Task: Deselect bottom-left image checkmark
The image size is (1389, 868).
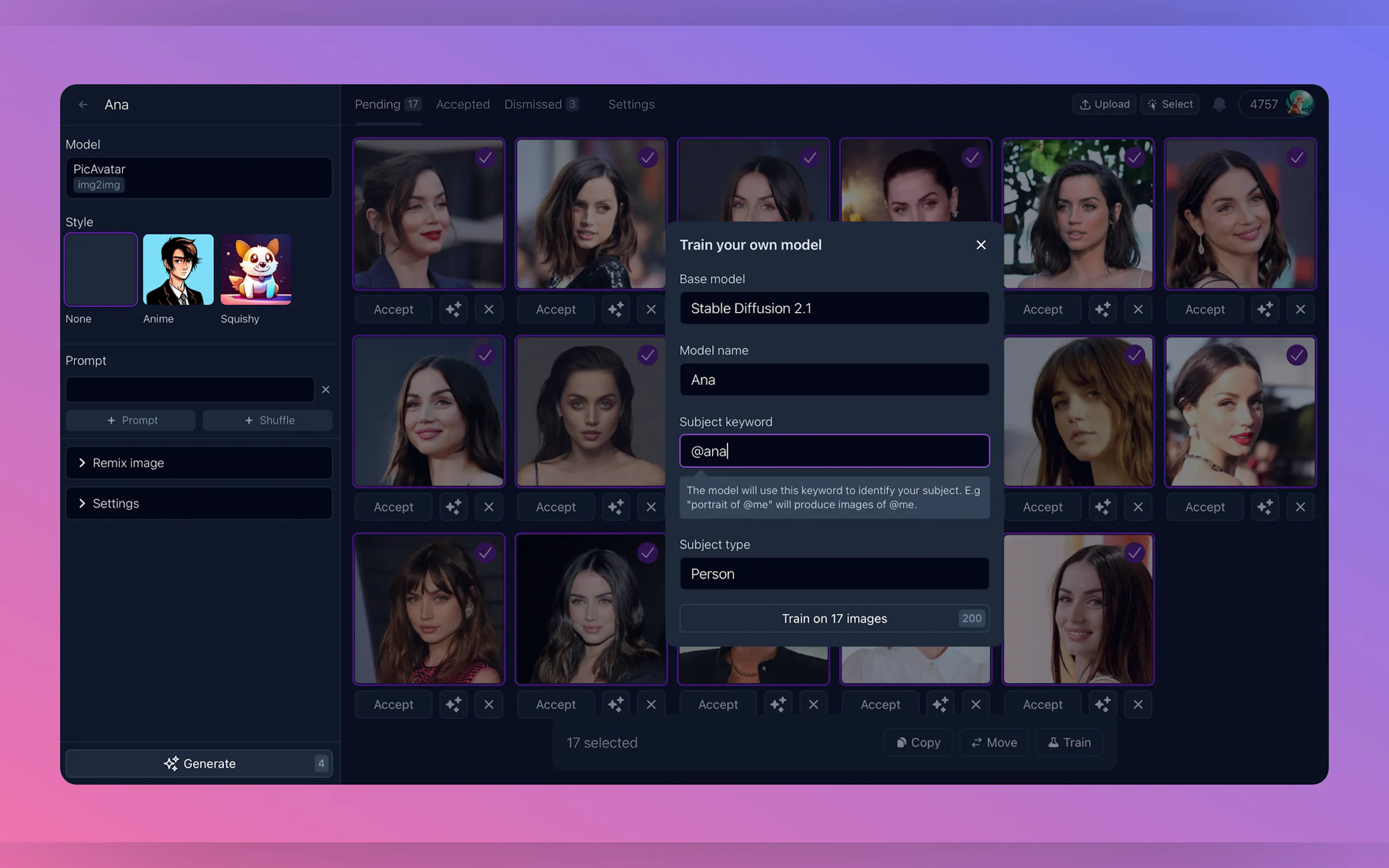Action: pos(485,553)
